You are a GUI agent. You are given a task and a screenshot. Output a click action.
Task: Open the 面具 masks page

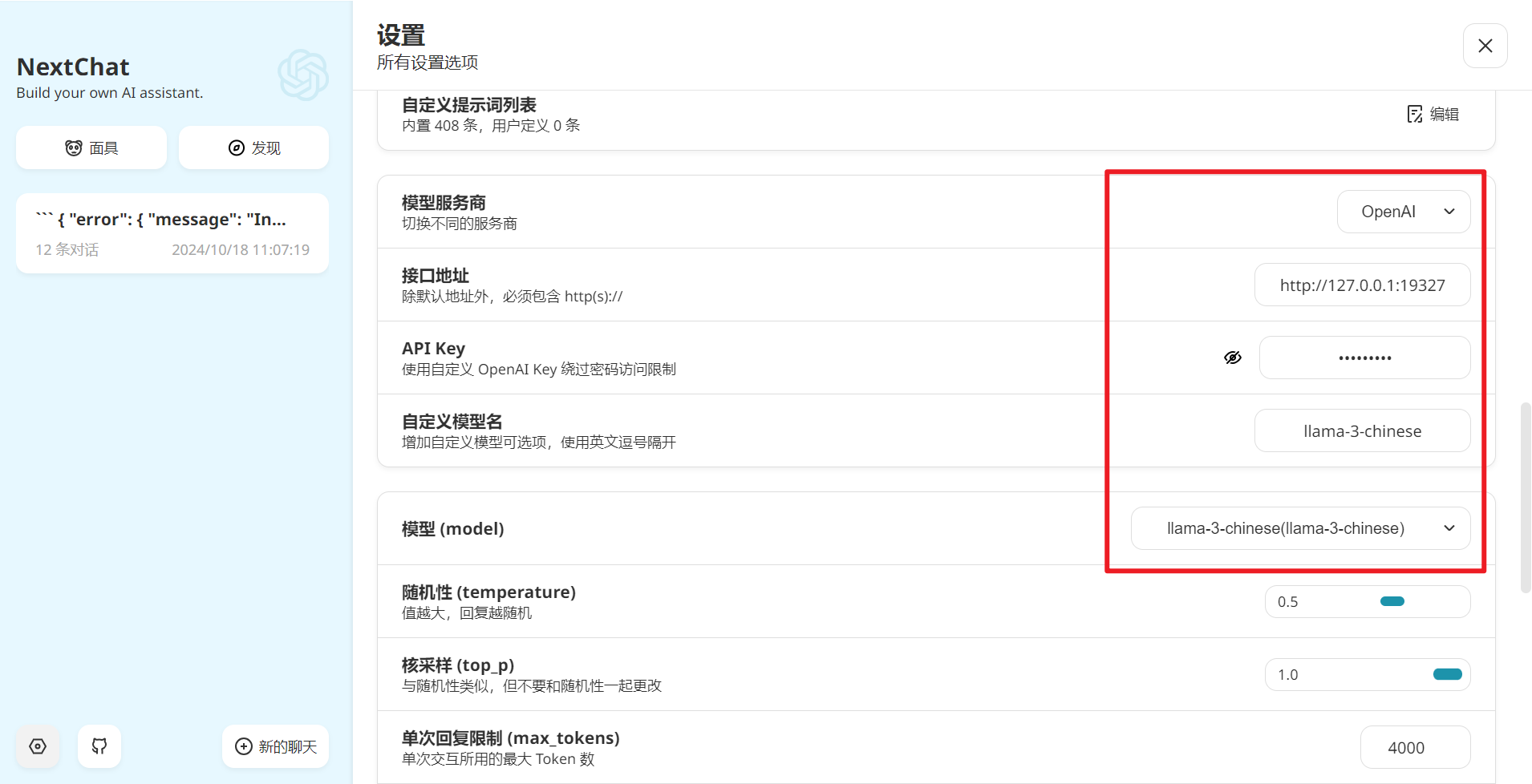(91, 148)
